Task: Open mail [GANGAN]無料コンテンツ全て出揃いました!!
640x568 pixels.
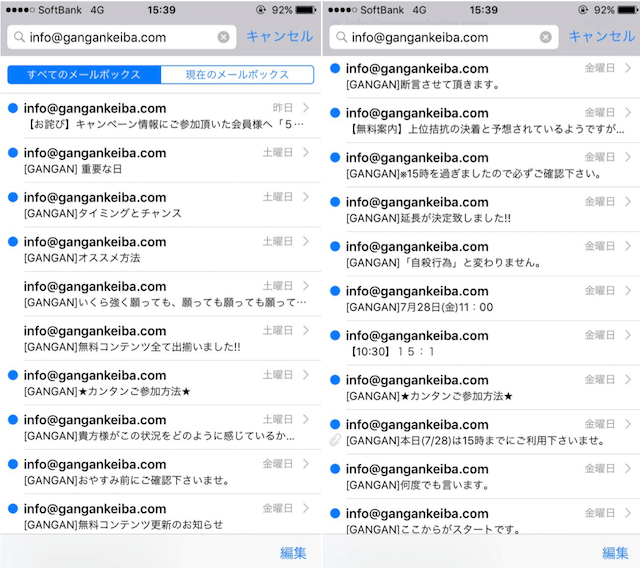Action: [x=161, y=338]
